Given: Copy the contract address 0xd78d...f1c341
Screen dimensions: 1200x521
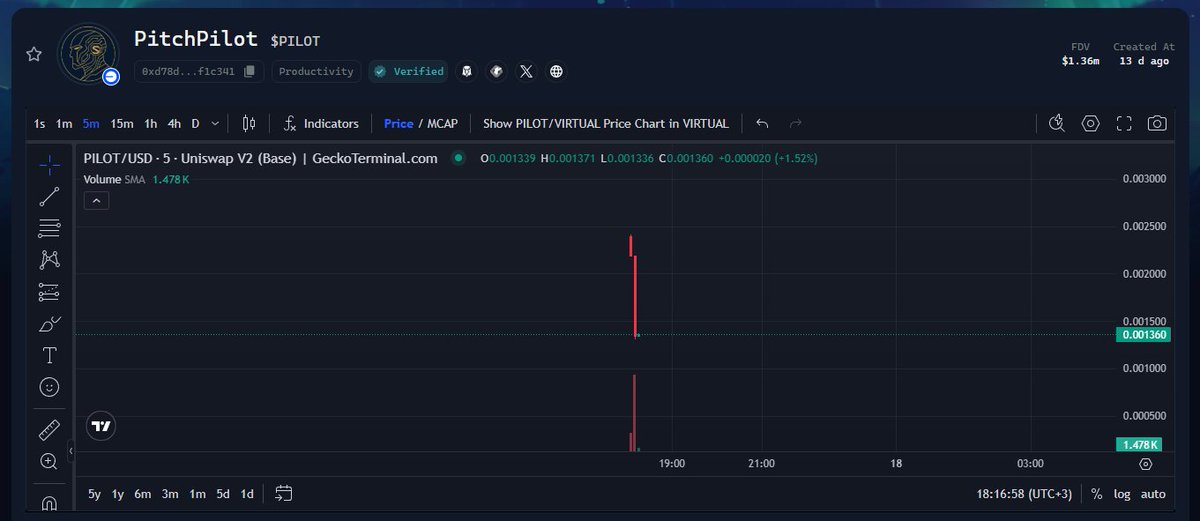Looking at the screenshot, I should [250, 71].
